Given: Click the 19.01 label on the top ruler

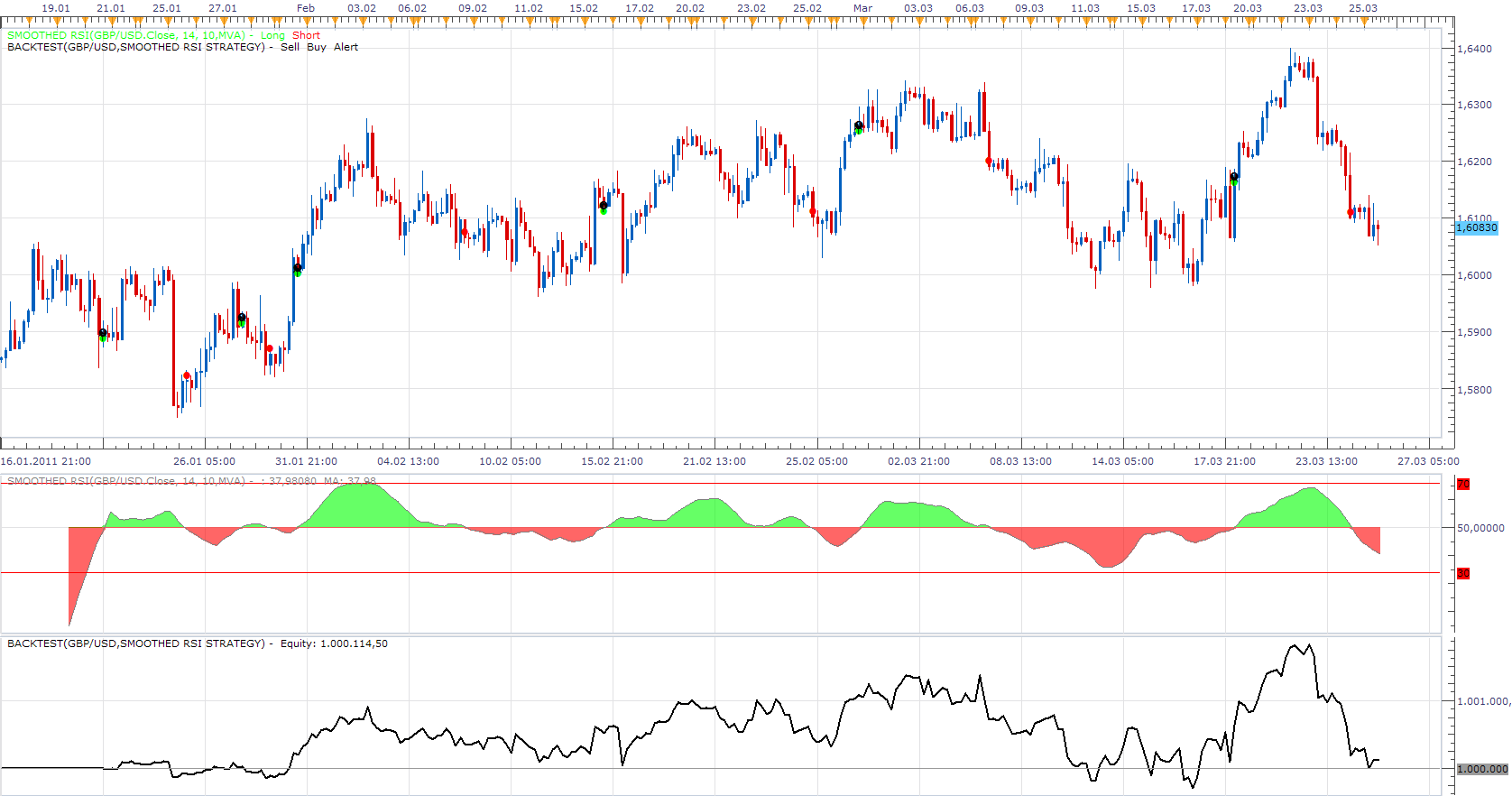Looking at the screenshot, I should pyautogui.click(x=56, y=8).
